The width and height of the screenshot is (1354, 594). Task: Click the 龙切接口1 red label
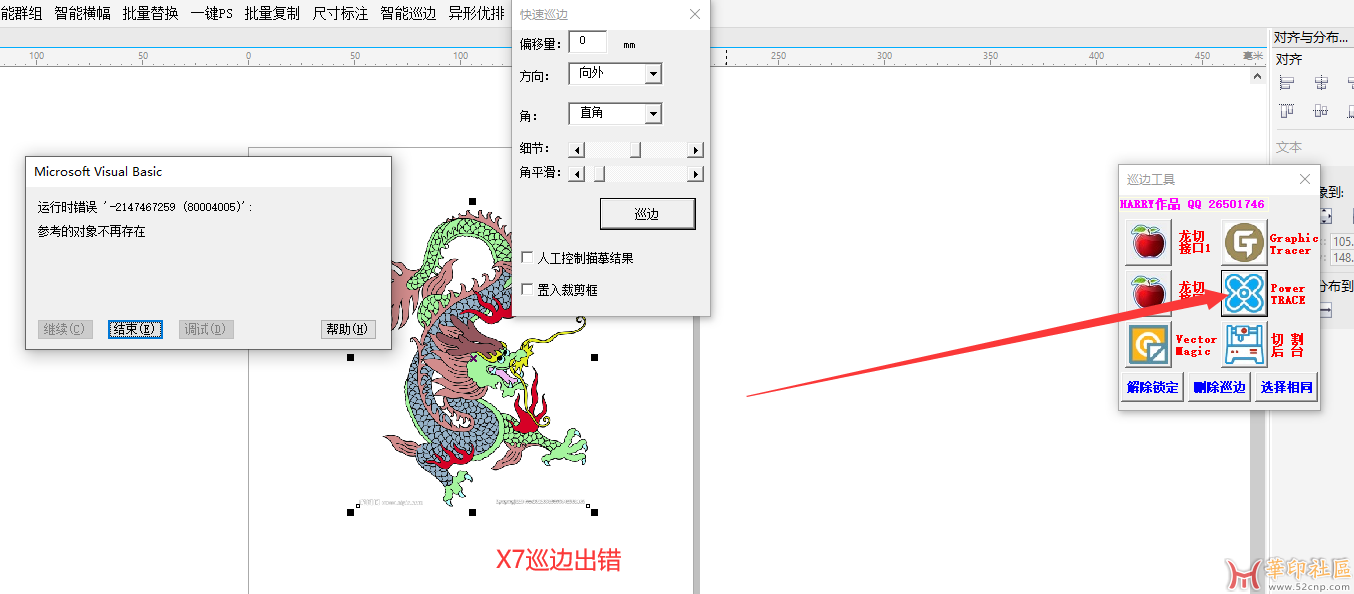[1195, 241]
